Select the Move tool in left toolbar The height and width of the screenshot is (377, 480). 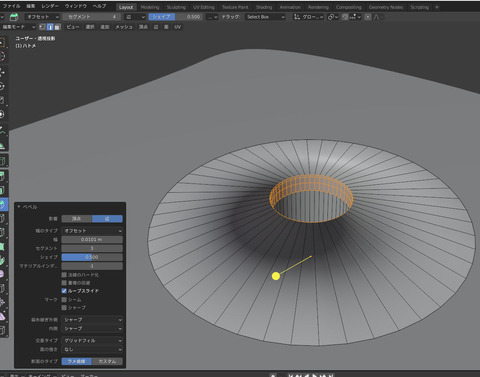coord(3,72)
